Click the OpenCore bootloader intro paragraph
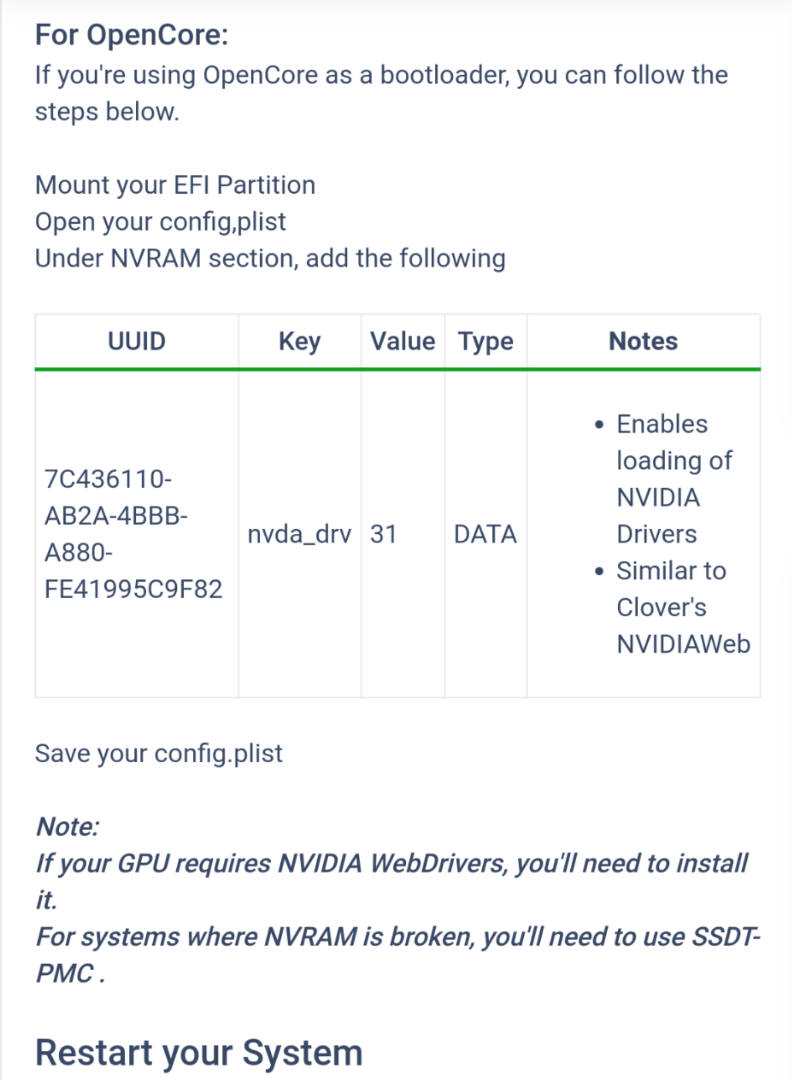This screenshot has height=1080, width=792. 380,92
